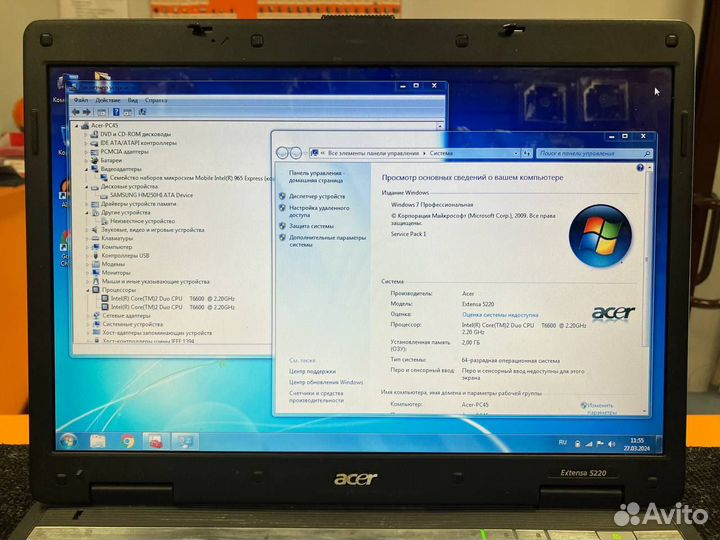Viewport: 720px width, 540px height.
Task: Open Windows Explorer from taskbar
Action: click(98, 441)
